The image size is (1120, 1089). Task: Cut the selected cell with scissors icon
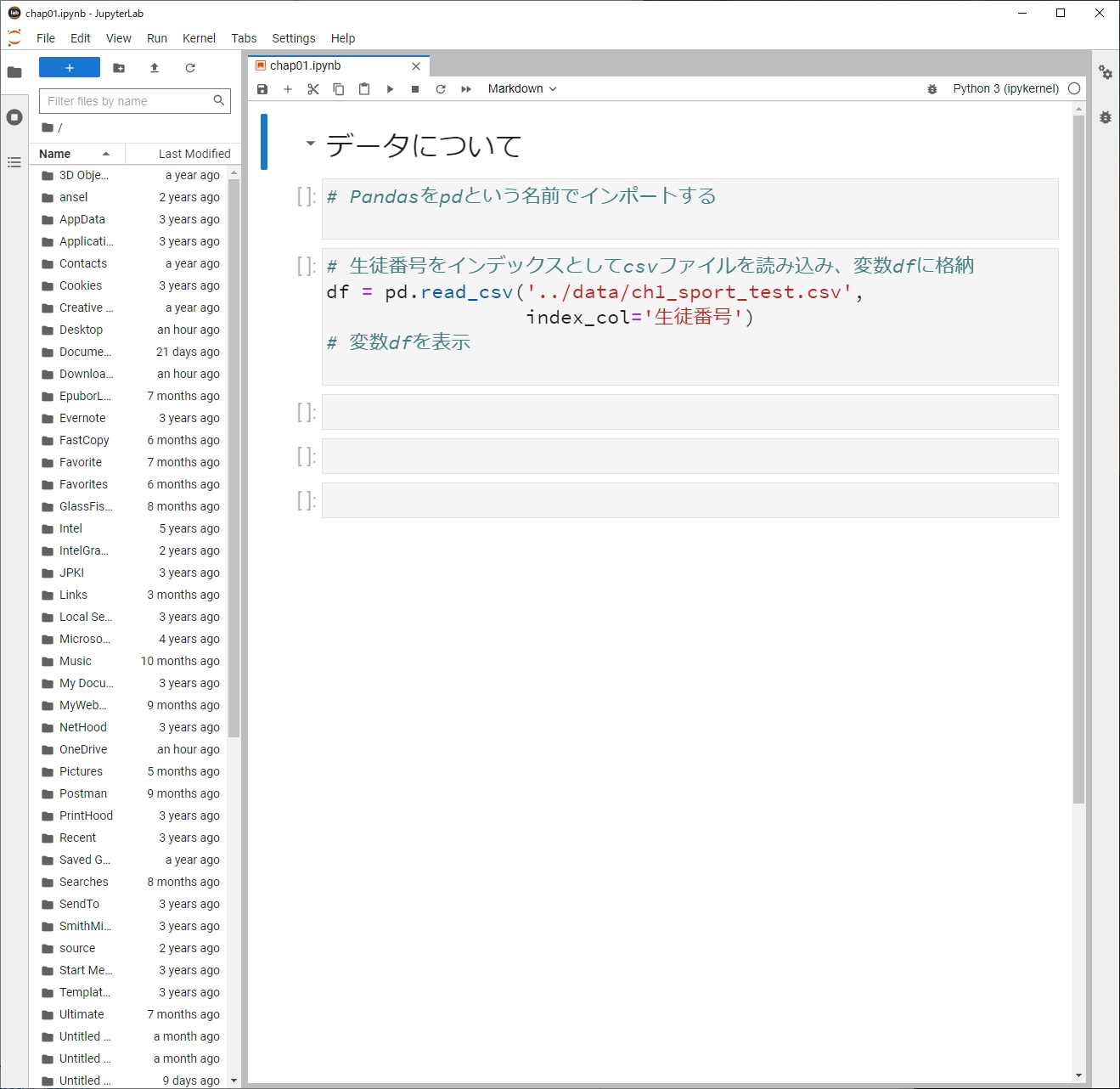tap(313, 89)
